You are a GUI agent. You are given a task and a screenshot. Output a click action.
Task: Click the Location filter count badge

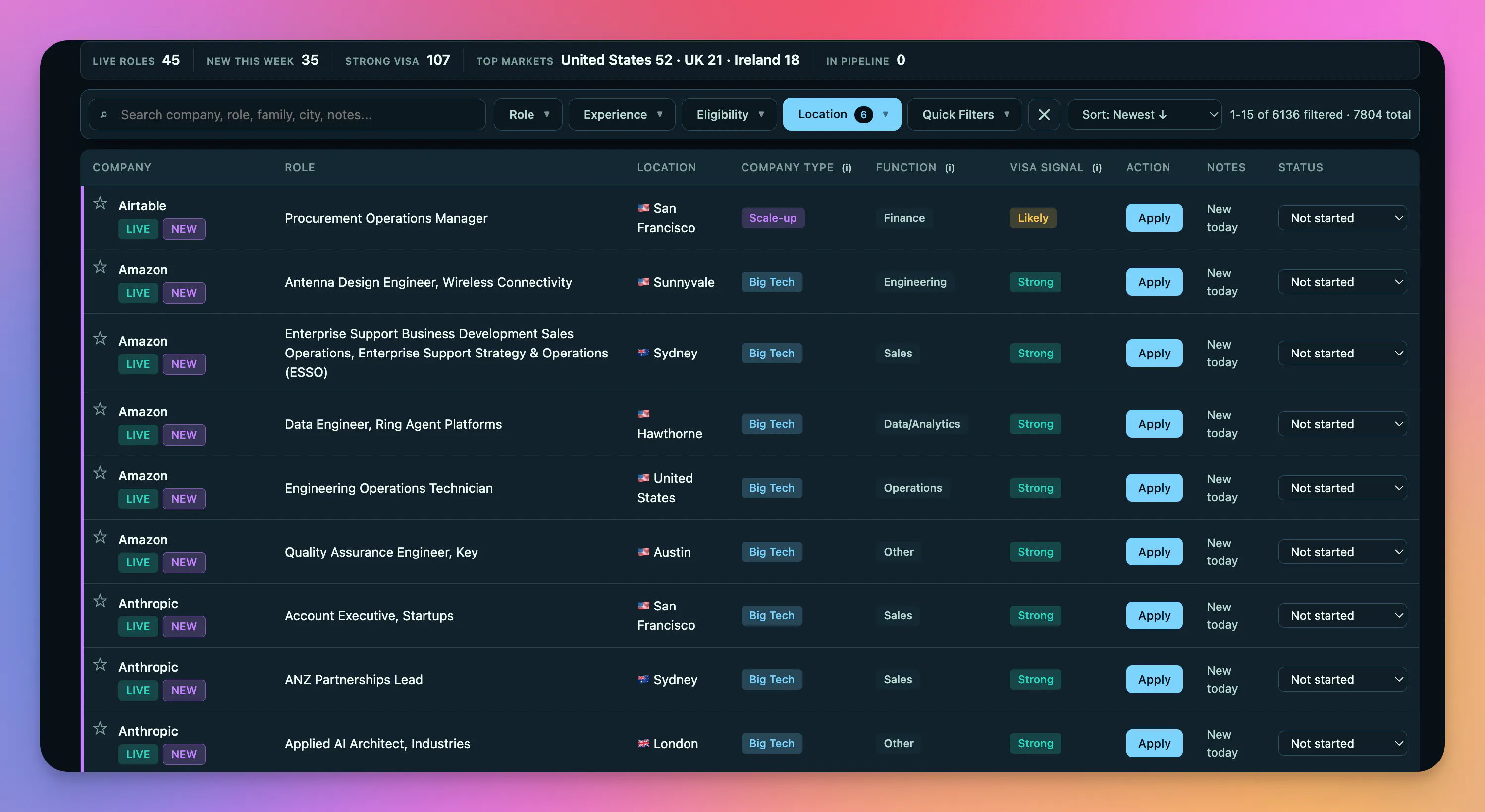(863, 115)
